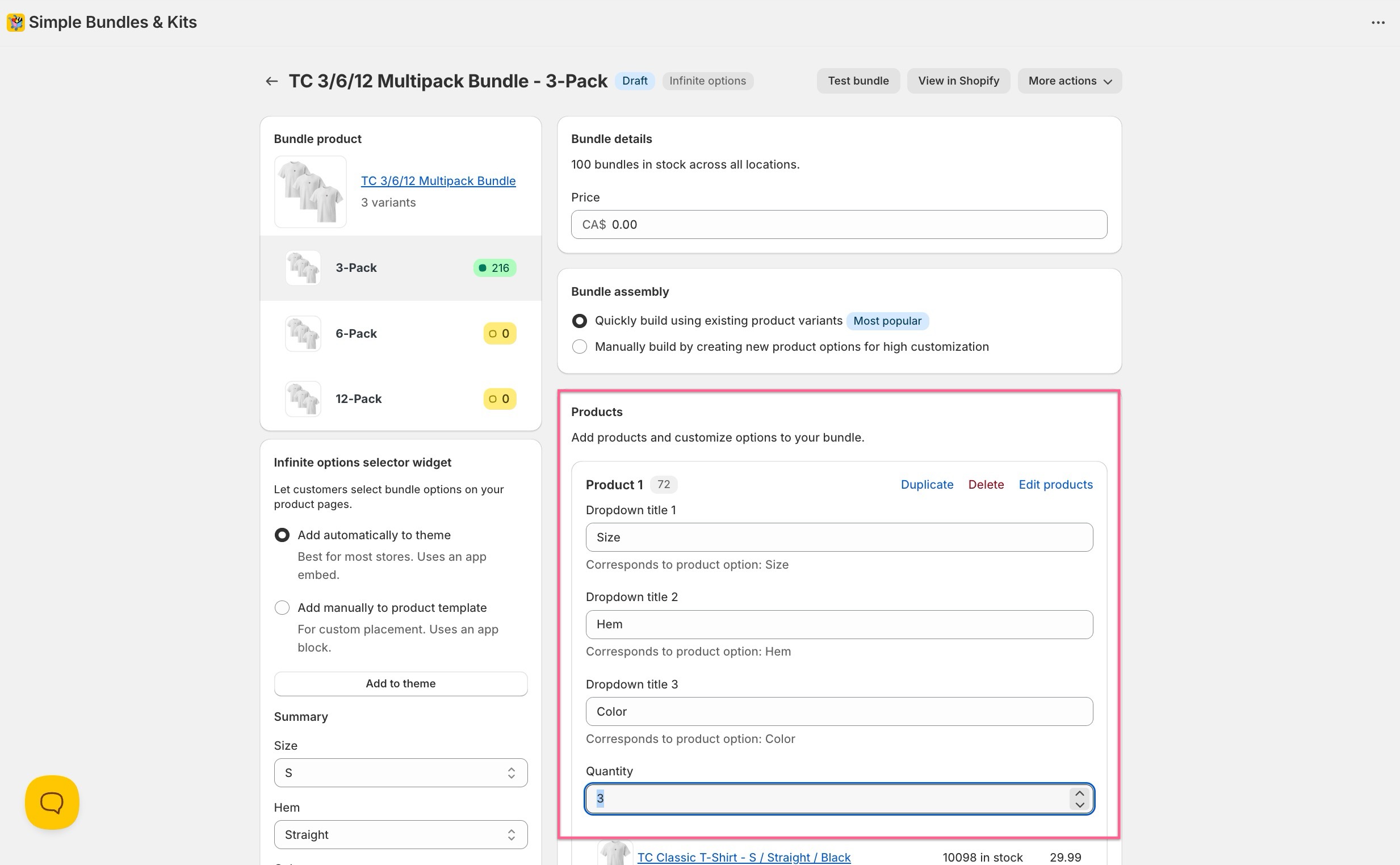Edit Dropdown title 3 Color field

click(839, 712)
